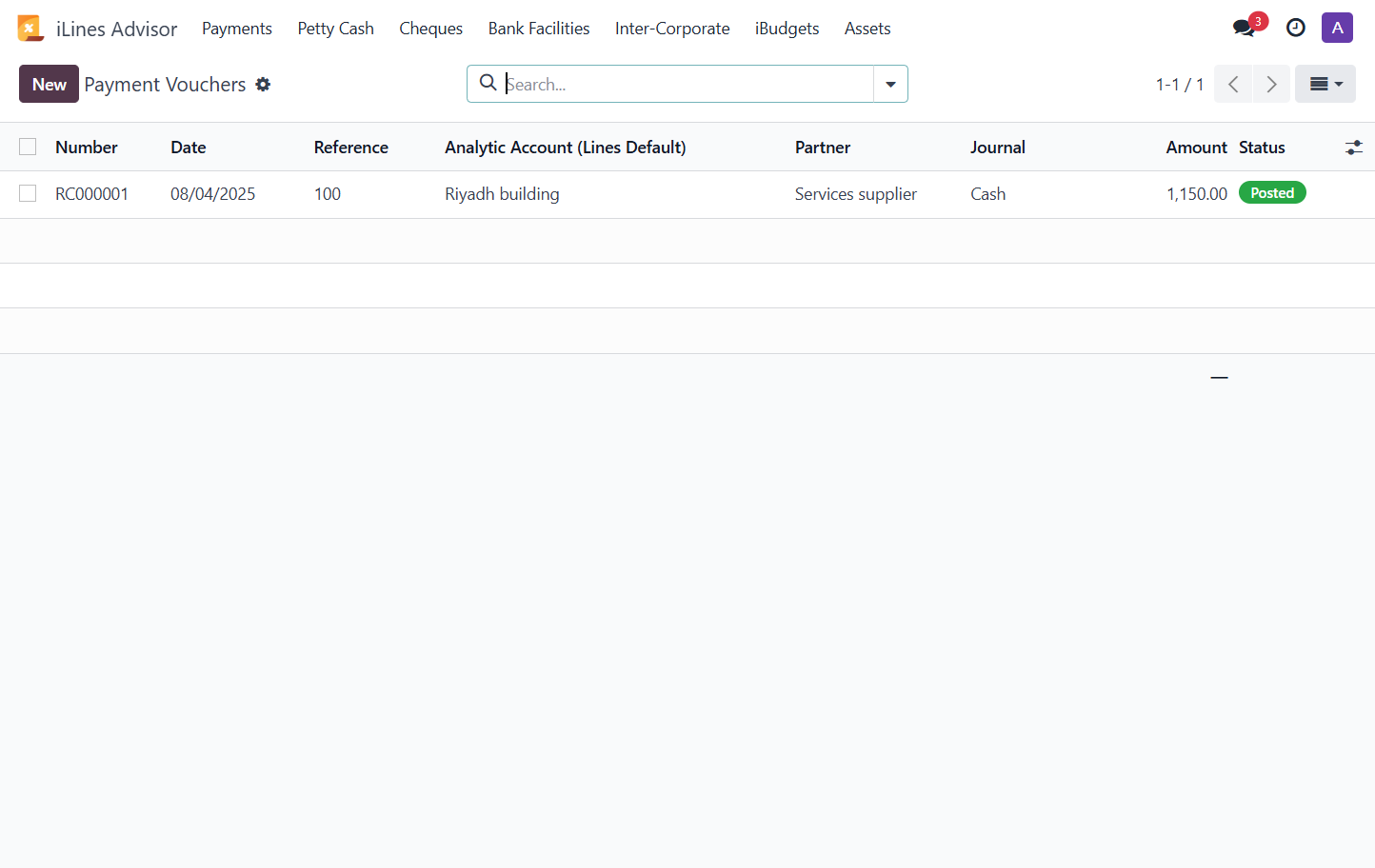Sort by the Amount column header
The image size is (1375, 868).
(x=1197, y=147)
